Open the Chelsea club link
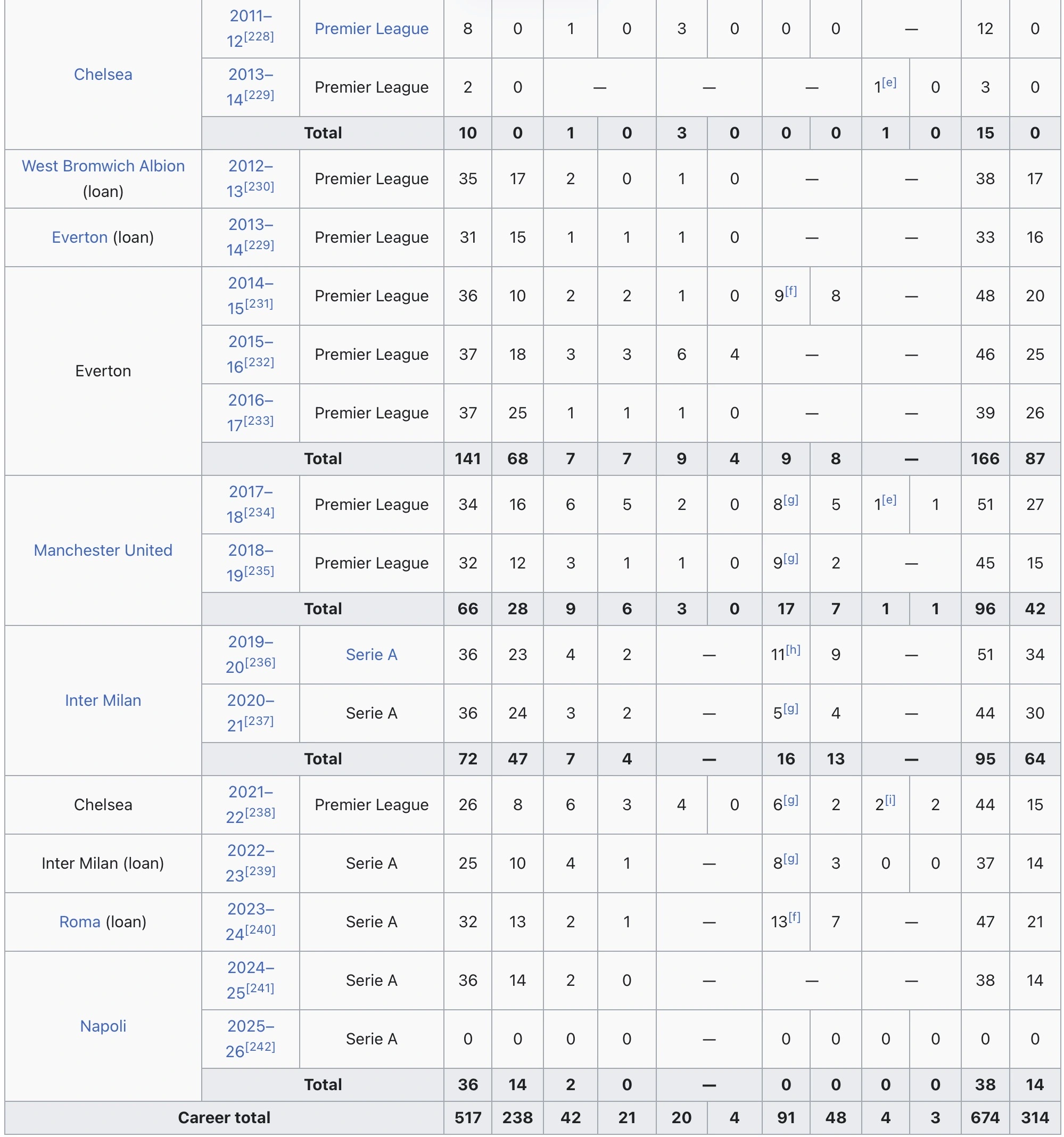 pos(103,75)
